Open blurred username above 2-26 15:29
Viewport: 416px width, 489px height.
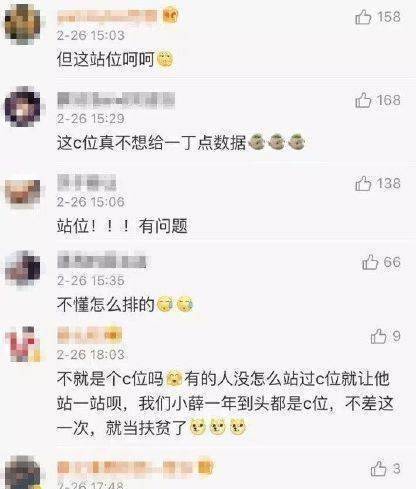116,100
